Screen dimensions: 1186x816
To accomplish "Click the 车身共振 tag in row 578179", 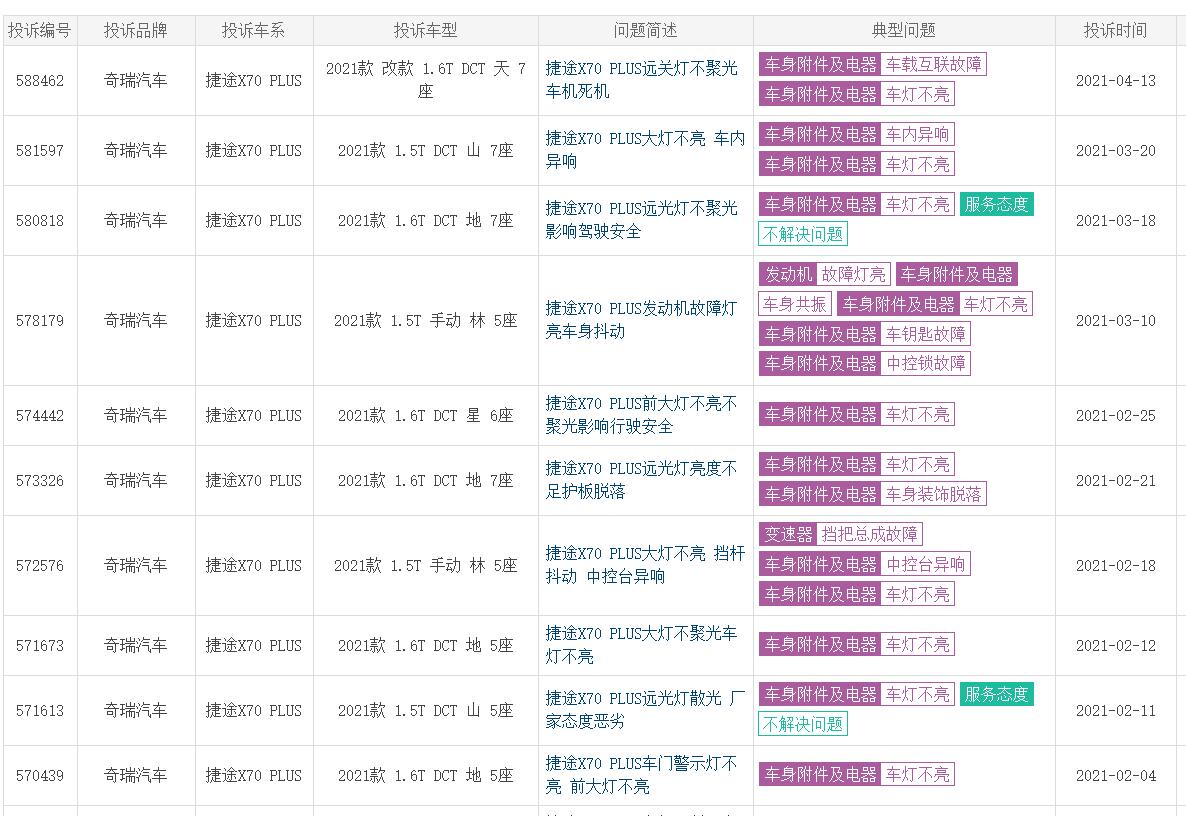I will pyautogui.click(x=795, y=303).
